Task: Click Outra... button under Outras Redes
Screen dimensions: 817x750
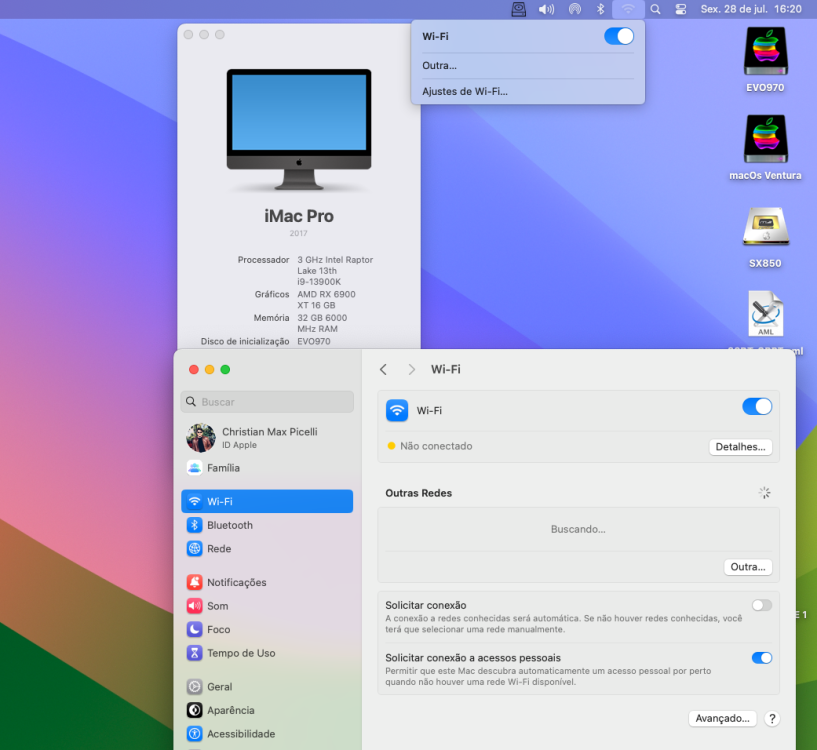Action: point(748,567)
